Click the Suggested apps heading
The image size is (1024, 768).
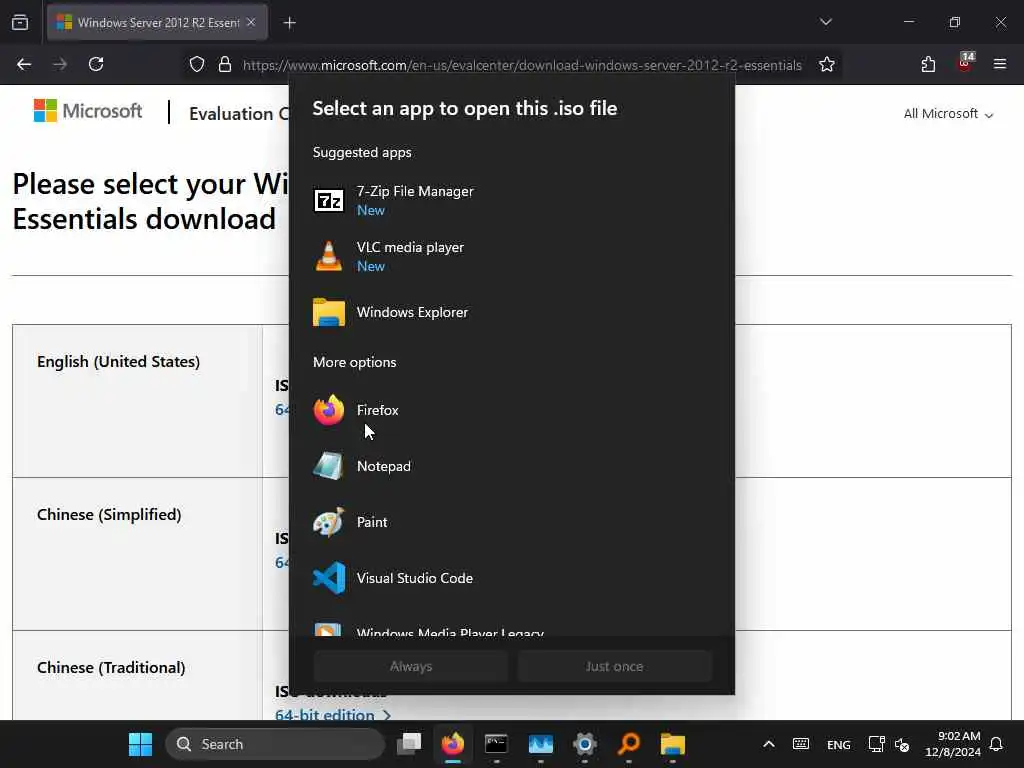pos(362,152)
